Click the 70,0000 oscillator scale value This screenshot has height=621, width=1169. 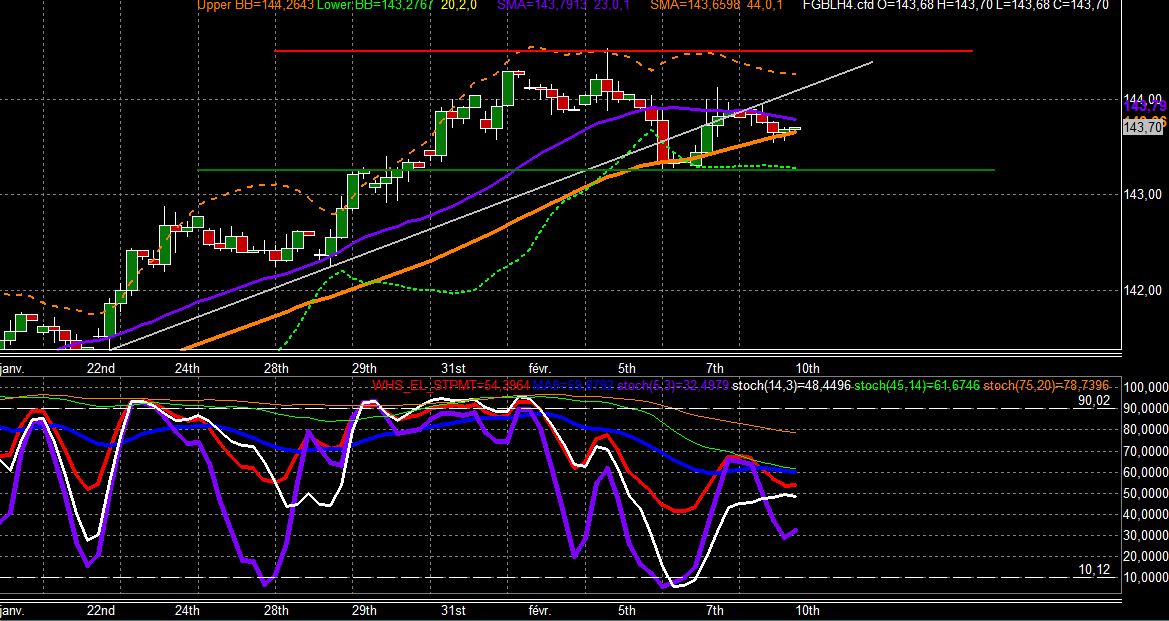(1145, 451)
